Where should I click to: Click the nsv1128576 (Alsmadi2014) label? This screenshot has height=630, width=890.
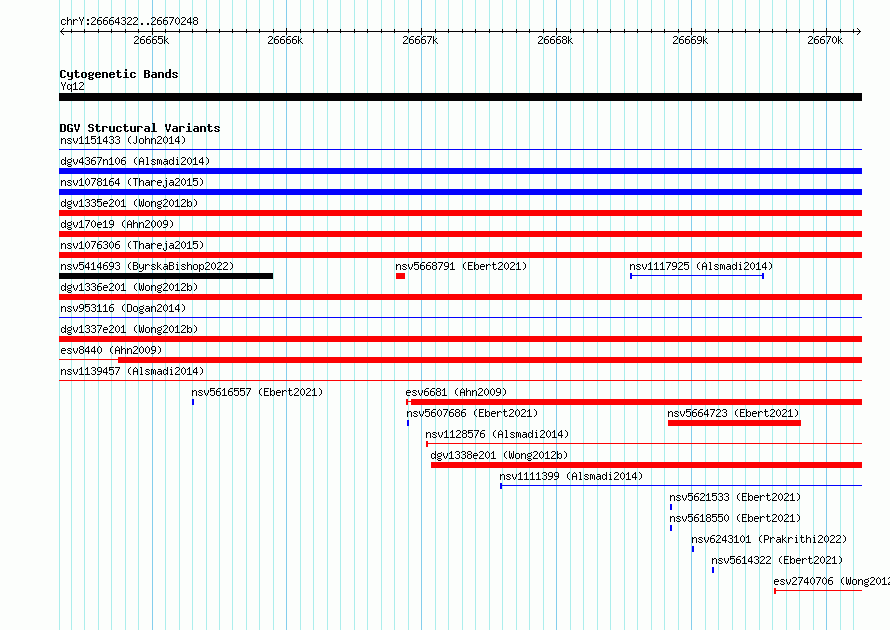pos(497,434)
